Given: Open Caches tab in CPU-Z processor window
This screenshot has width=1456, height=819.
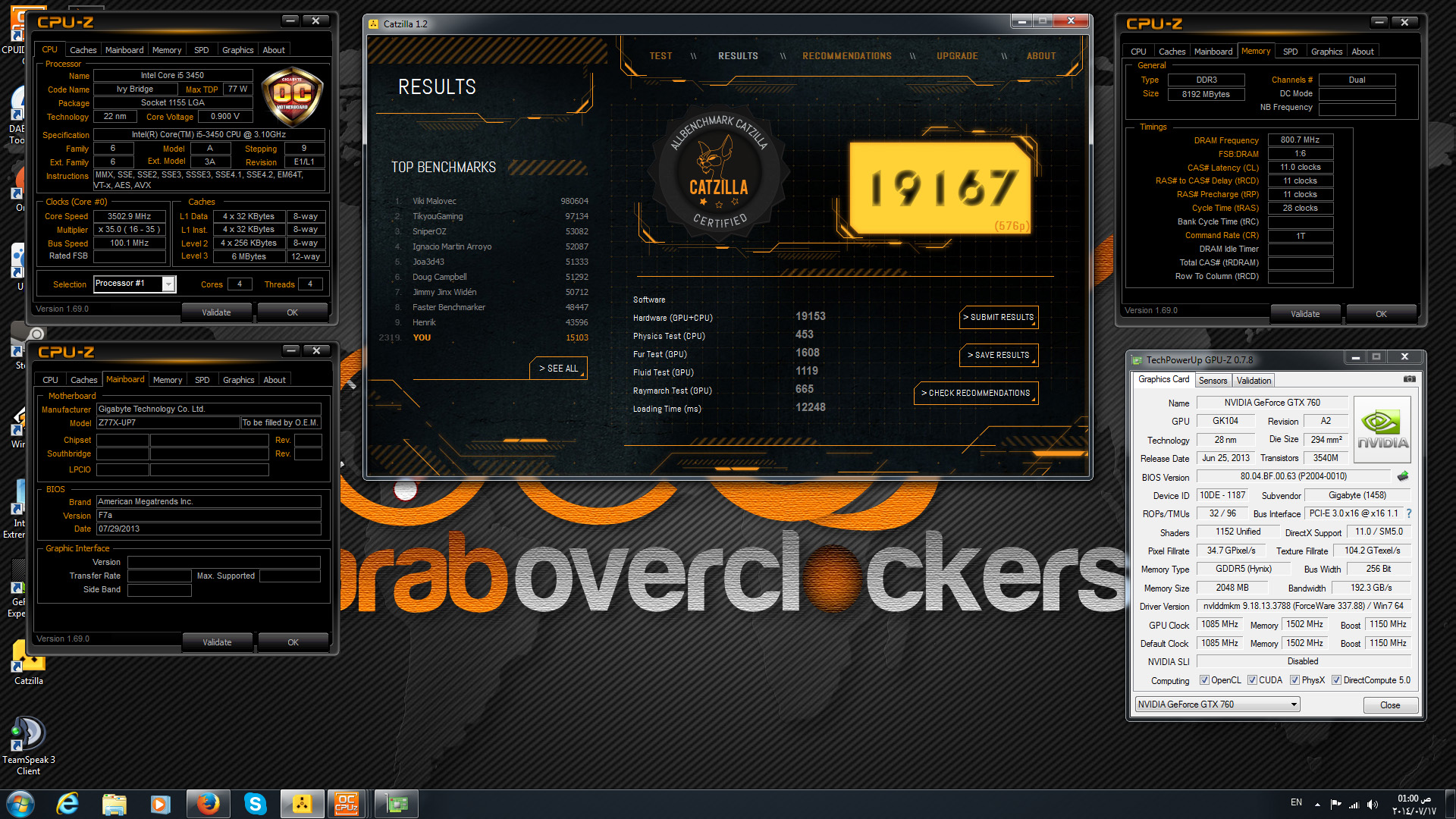Looking at the screenshot, I should click(83, 50).
